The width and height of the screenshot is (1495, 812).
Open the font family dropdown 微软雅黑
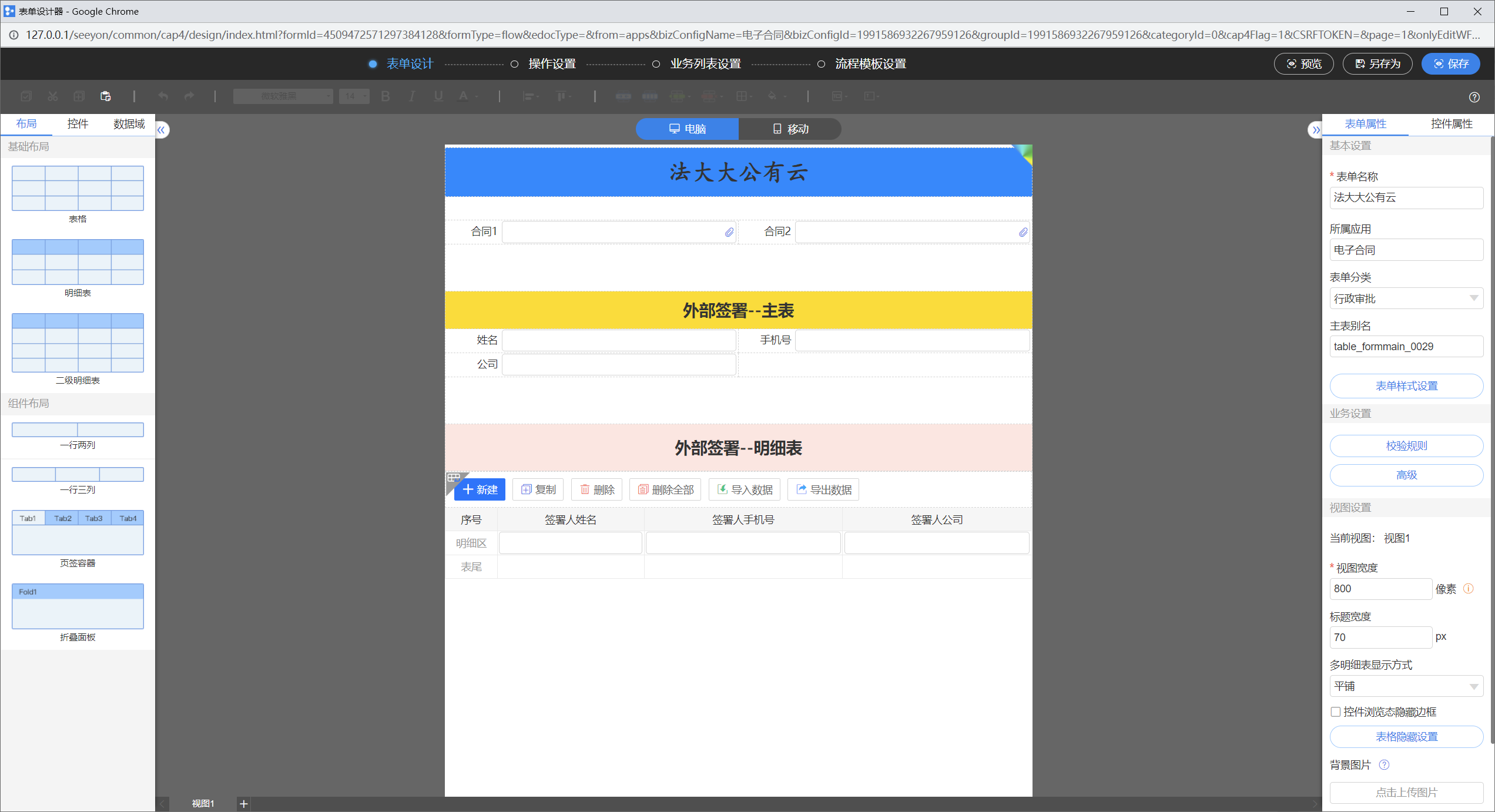[283, 96]
